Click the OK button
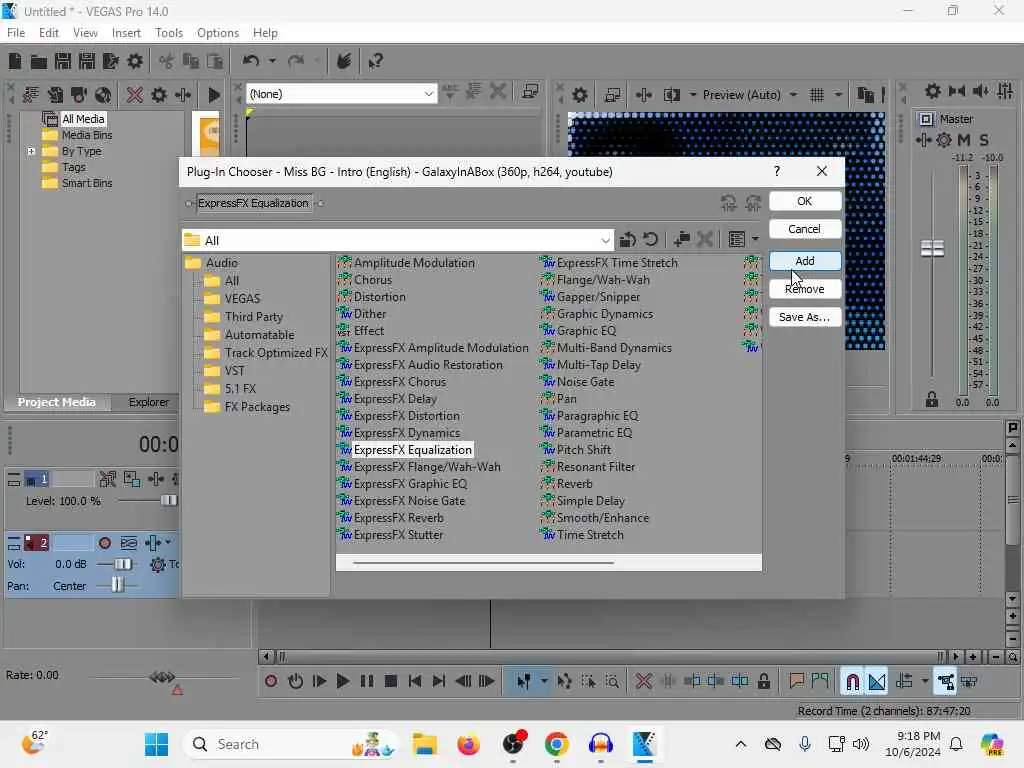Image resolution: width=1024 pixels, height=768 pixels. (805, 201)
